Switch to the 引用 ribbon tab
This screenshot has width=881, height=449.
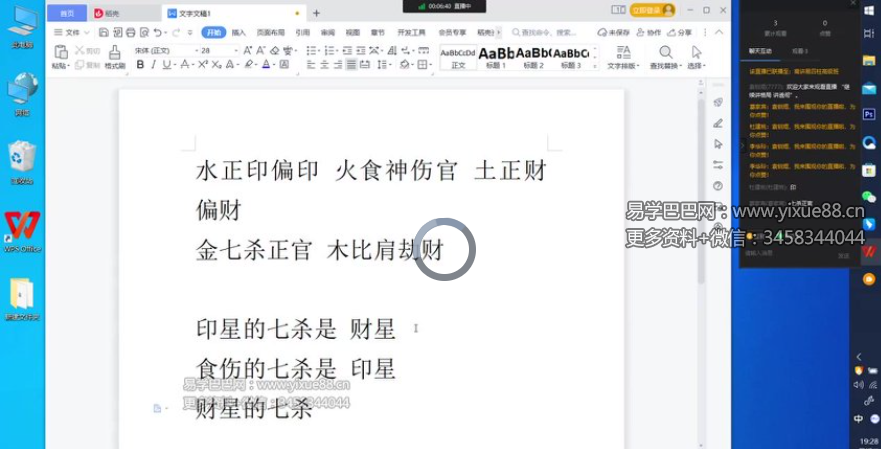point(303,33)
